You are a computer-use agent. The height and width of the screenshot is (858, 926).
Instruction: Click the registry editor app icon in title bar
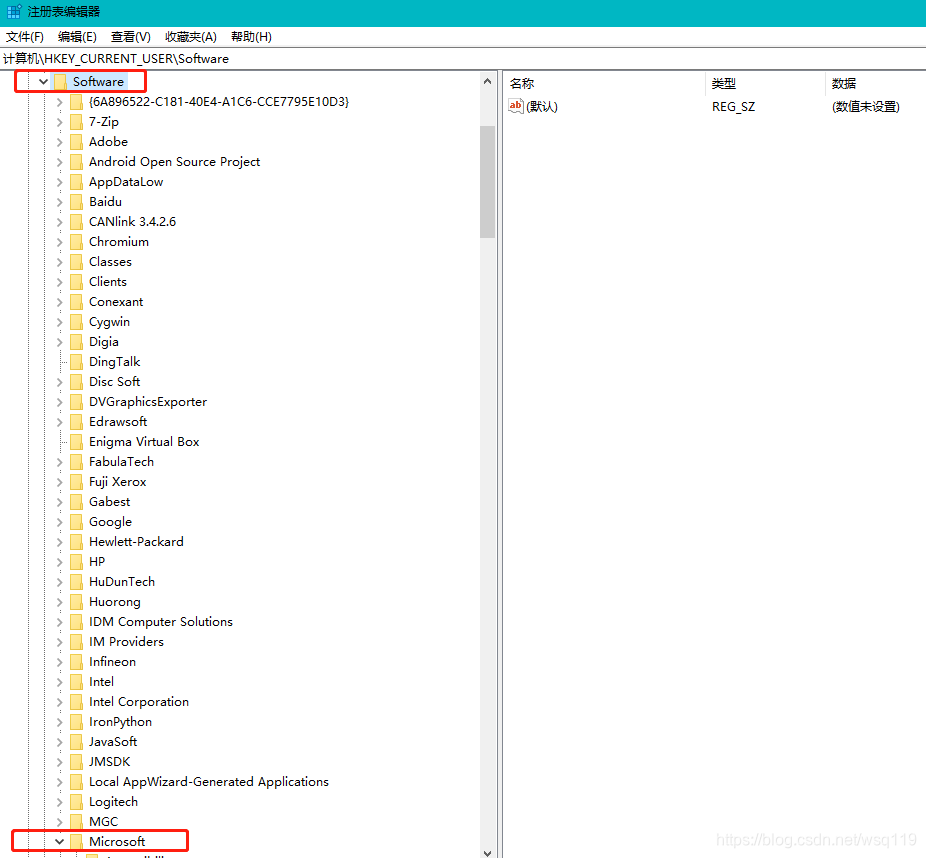tap(14, 11)
